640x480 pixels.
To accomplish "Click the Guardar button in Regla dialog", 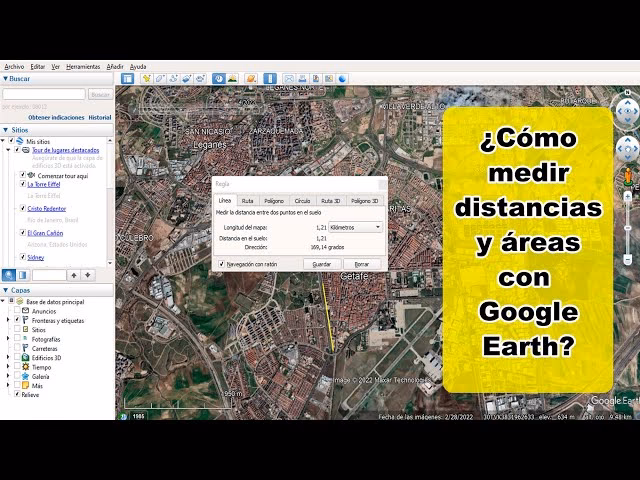I will point(322,264).
